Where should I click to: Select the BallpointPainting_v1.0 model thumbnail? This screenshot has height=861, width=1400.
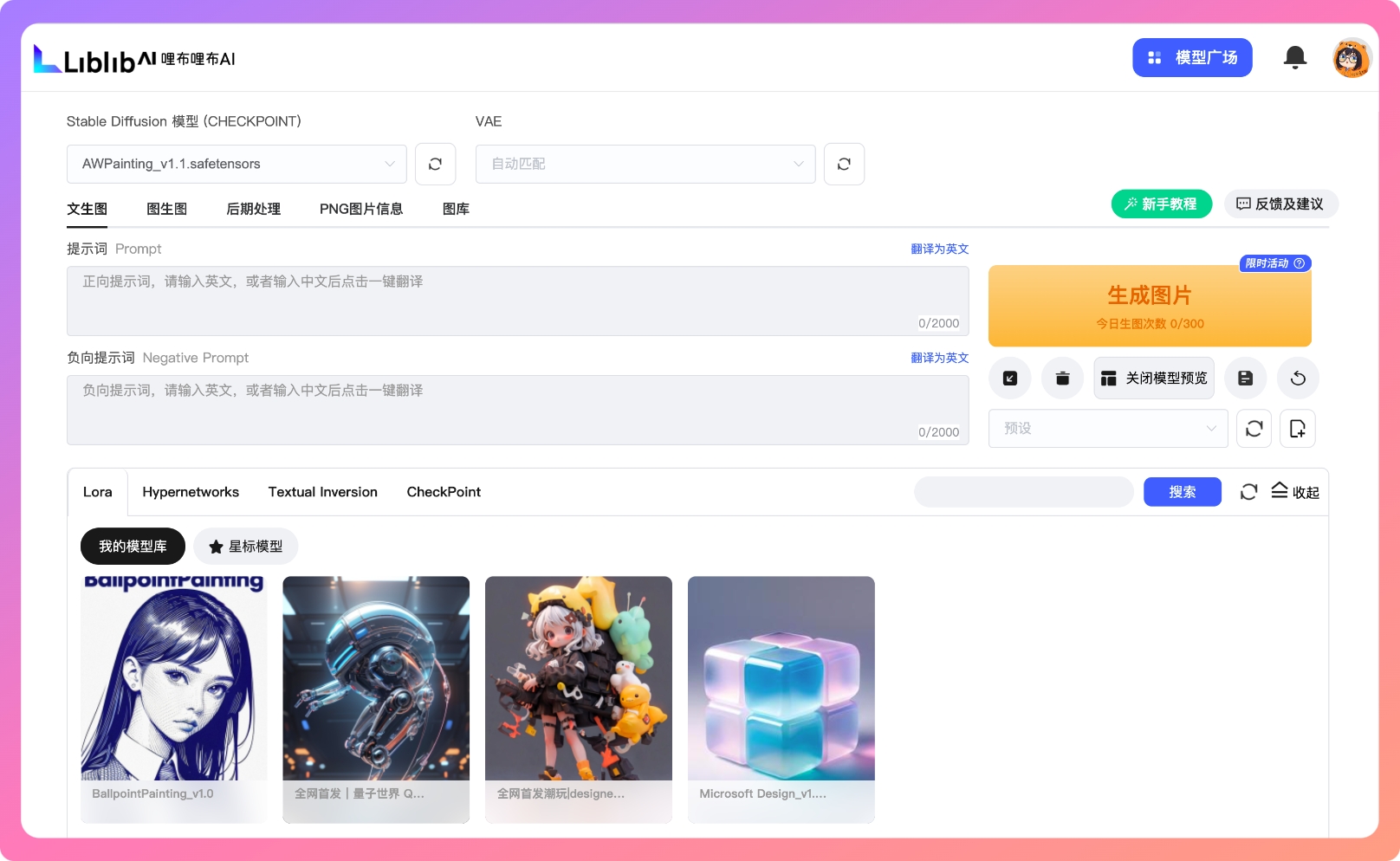tap(174, 684)
